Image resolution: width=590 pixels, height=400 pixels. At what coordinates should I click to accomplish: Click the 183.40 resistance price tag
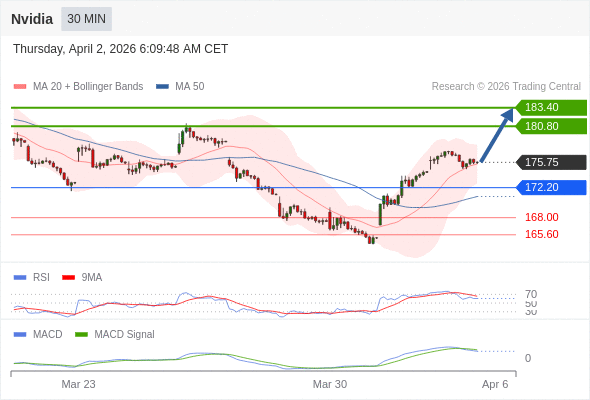551,108
